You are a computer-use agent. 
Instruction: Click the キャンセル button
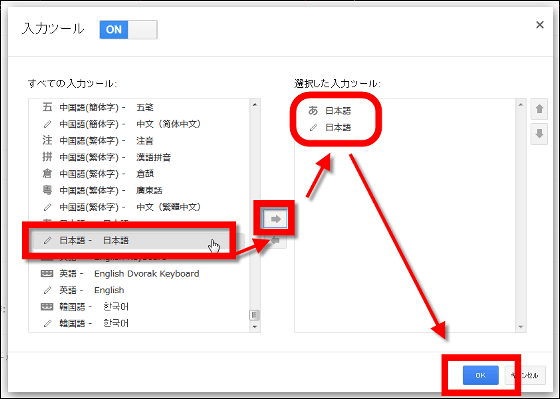click(525, 375)
